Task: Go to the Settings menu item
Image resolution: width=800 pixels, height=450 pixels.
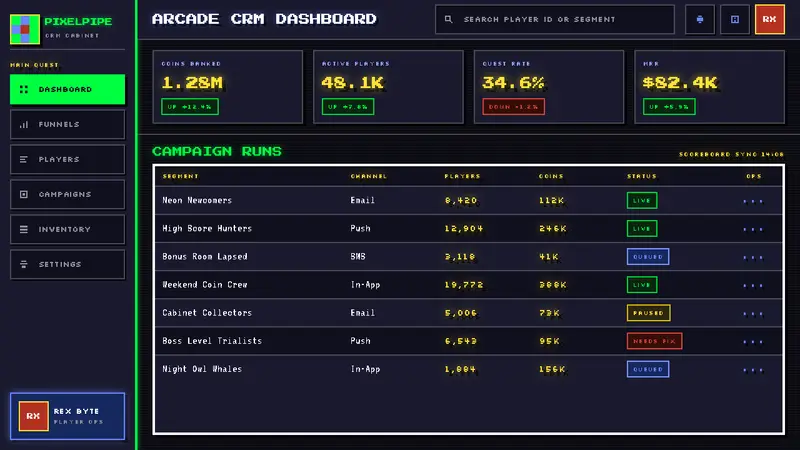Action: coord(67,264)
